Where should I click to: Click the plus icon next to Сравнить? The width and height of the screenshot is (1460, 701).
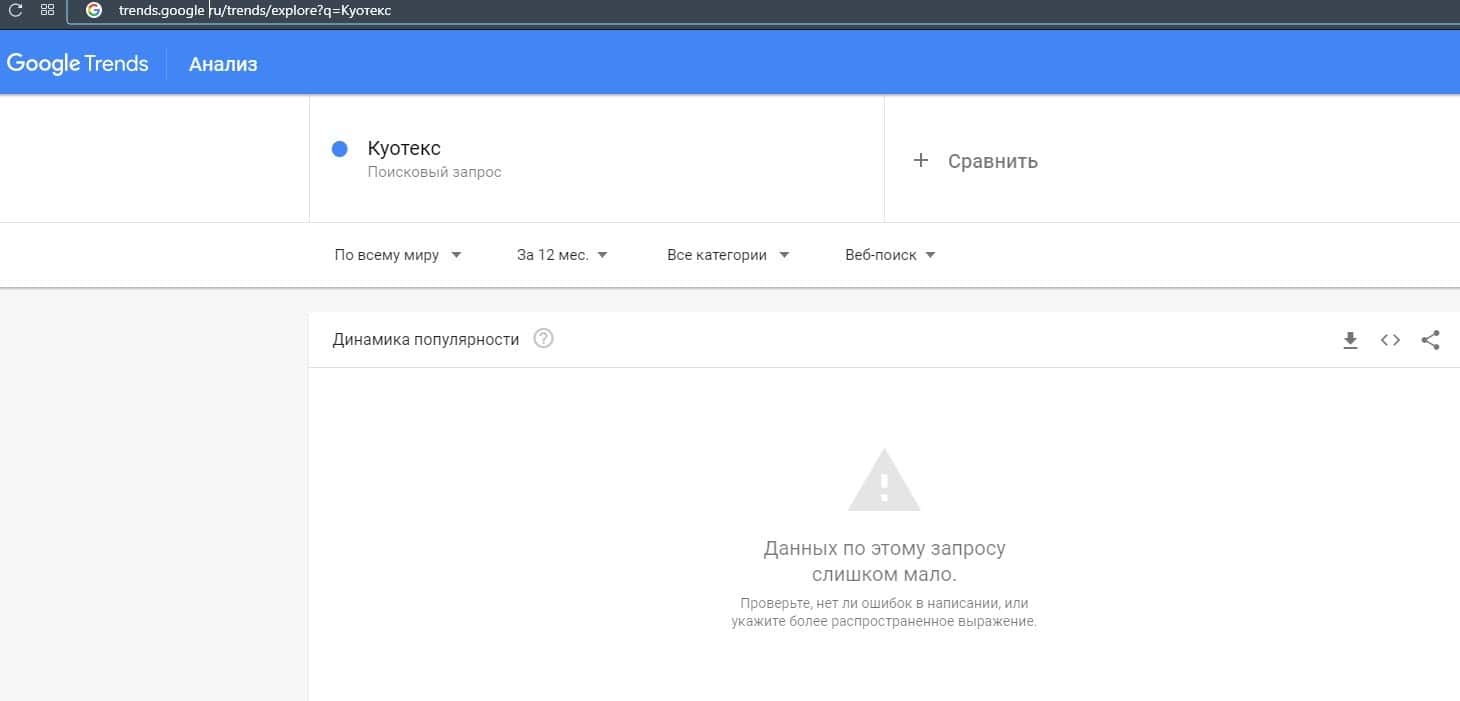click(x=921, y=160)
